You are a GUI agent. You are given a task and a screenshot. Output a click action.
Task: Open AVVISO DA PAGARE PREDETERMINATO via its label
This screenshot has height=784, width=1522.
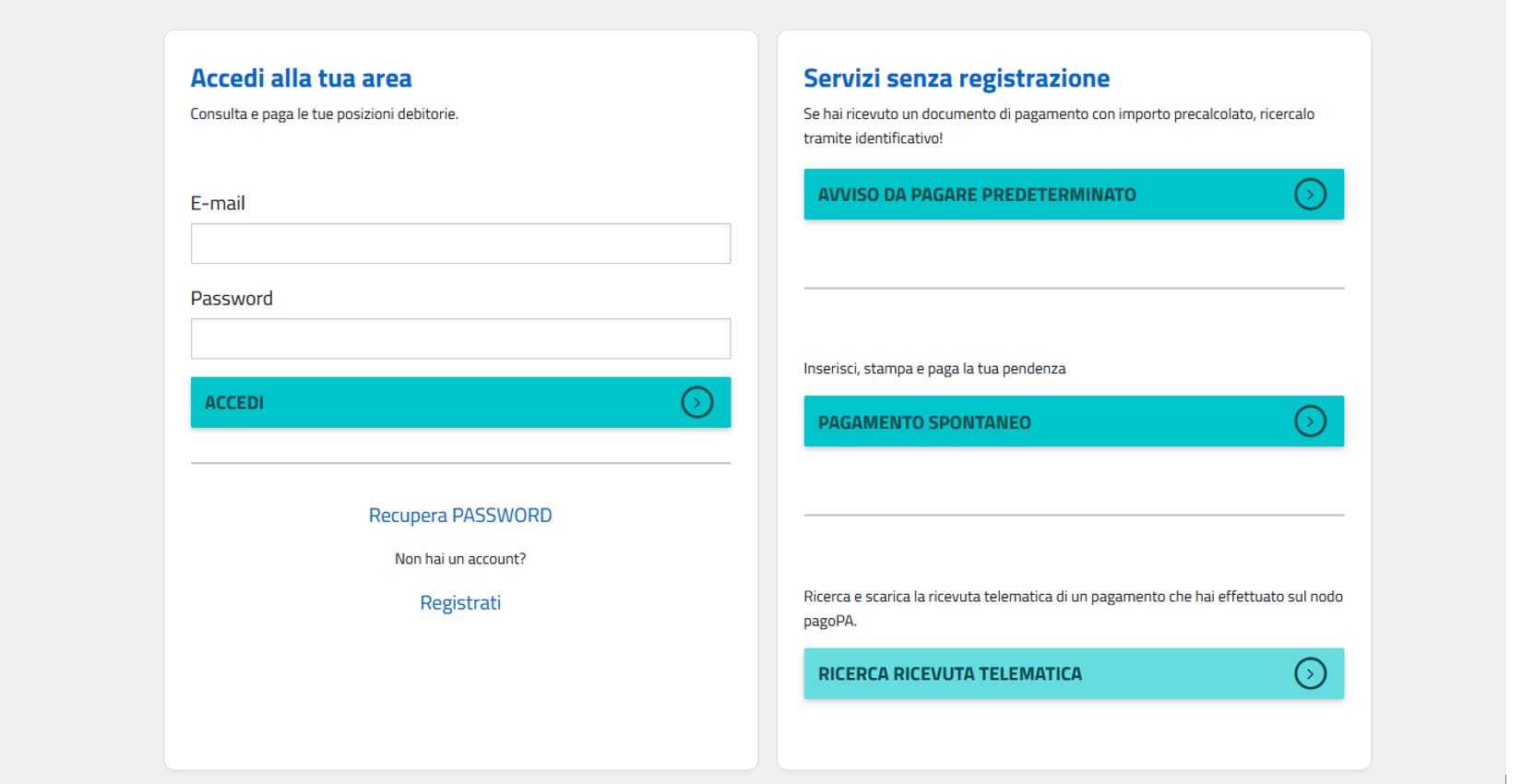pyautogui.click(x=977, y=195)
